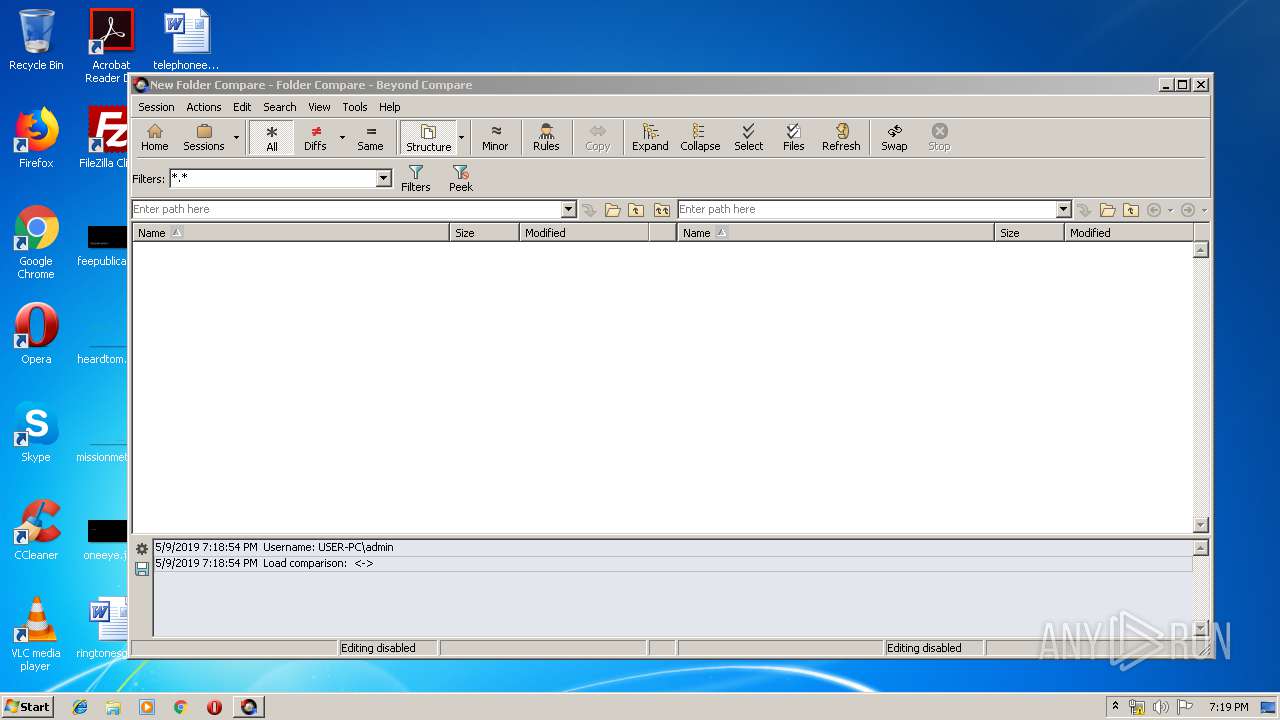Click the right path input field
1280x720 pixels.
[866, 209]
